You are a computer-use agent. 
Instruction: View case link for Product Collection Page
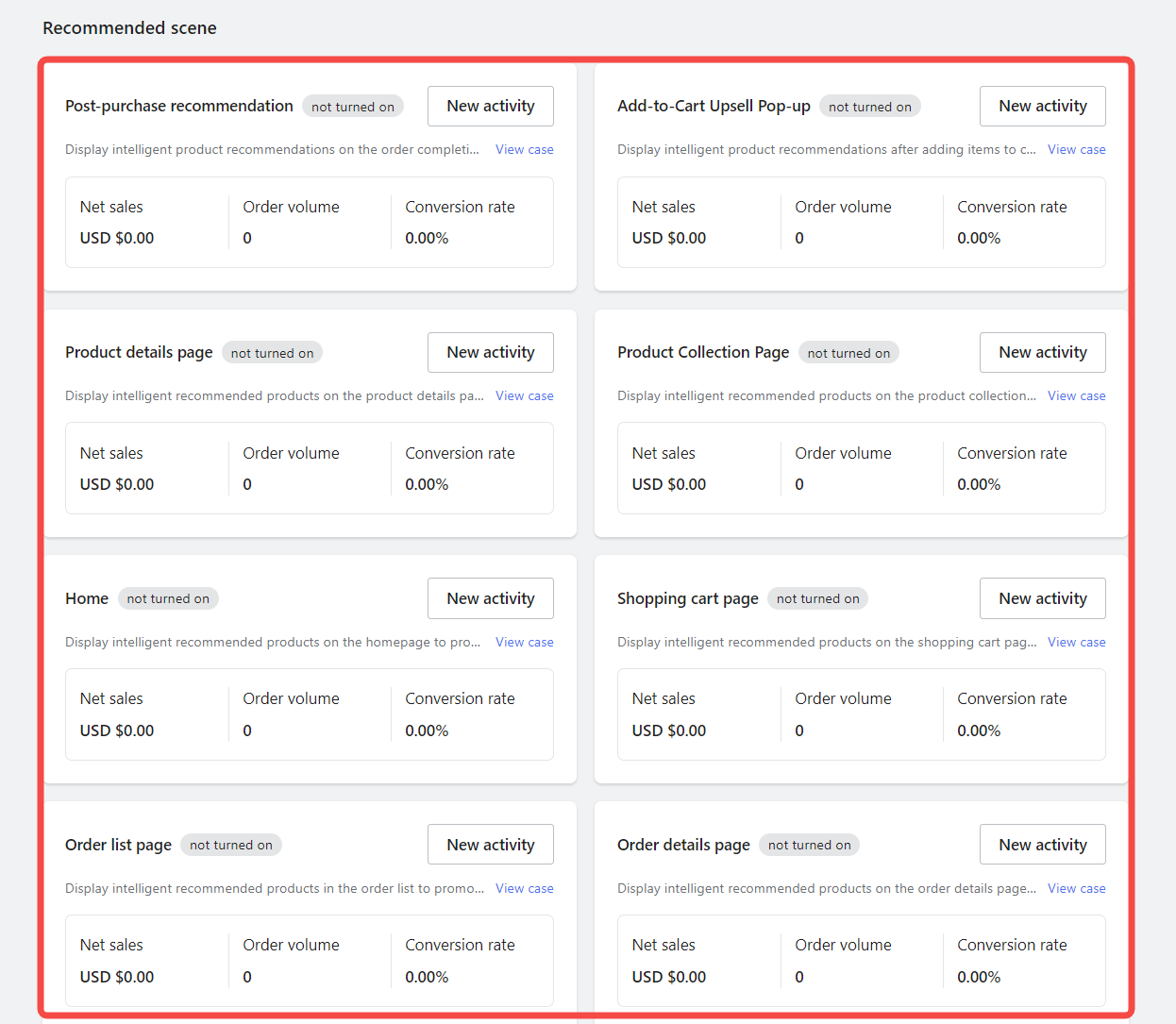[x=1076, y=395]
